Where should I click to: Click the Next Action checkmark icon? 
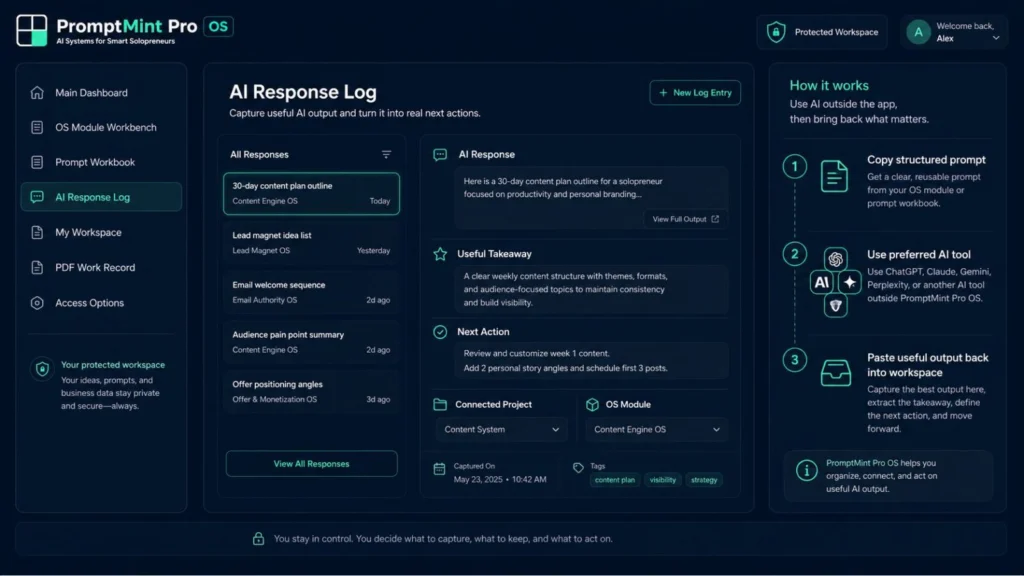[x=440, y=332]
